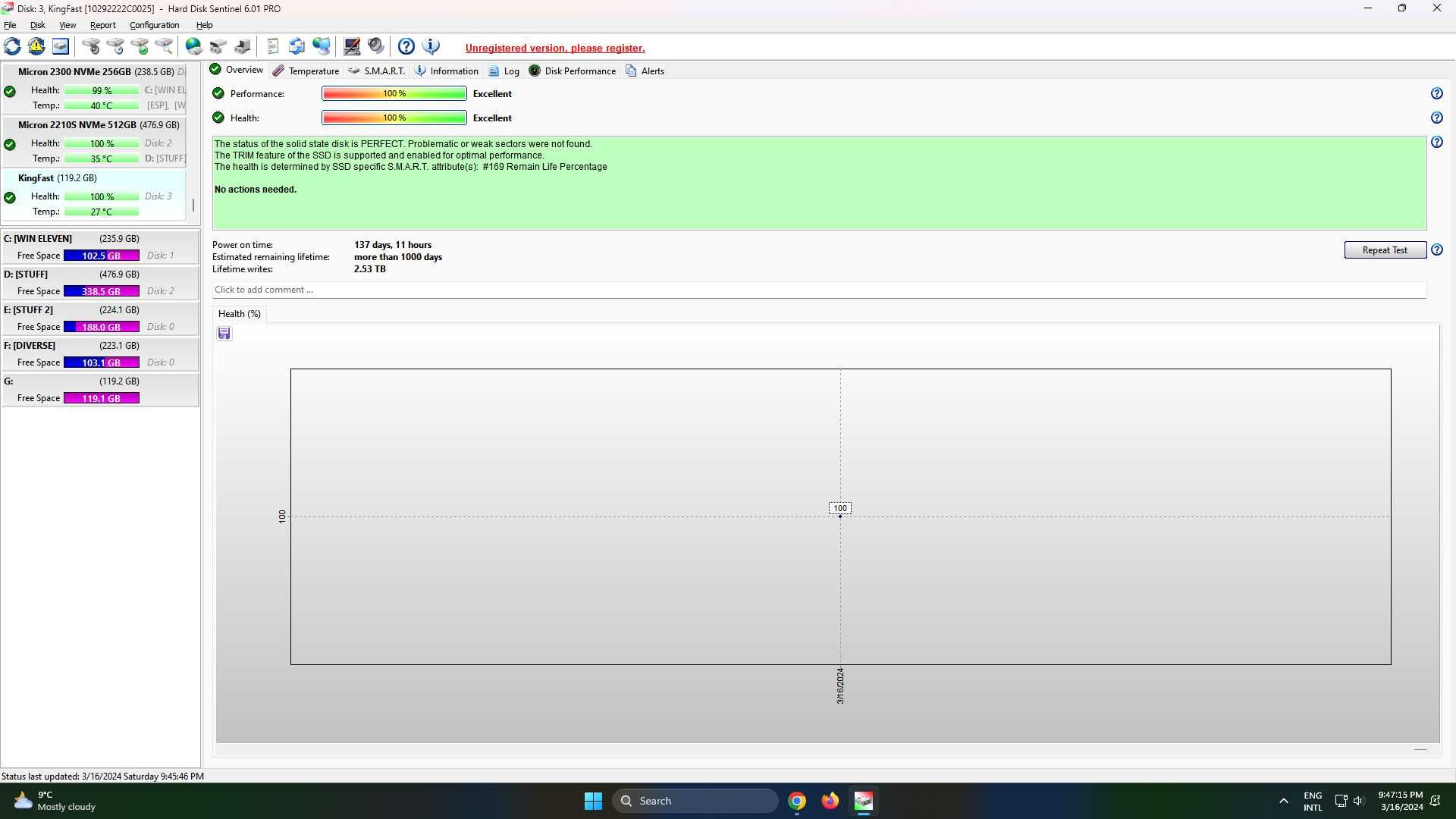Open the Help menu
The width and height of the screenshot is (1456, 819).
coord(204,25)
